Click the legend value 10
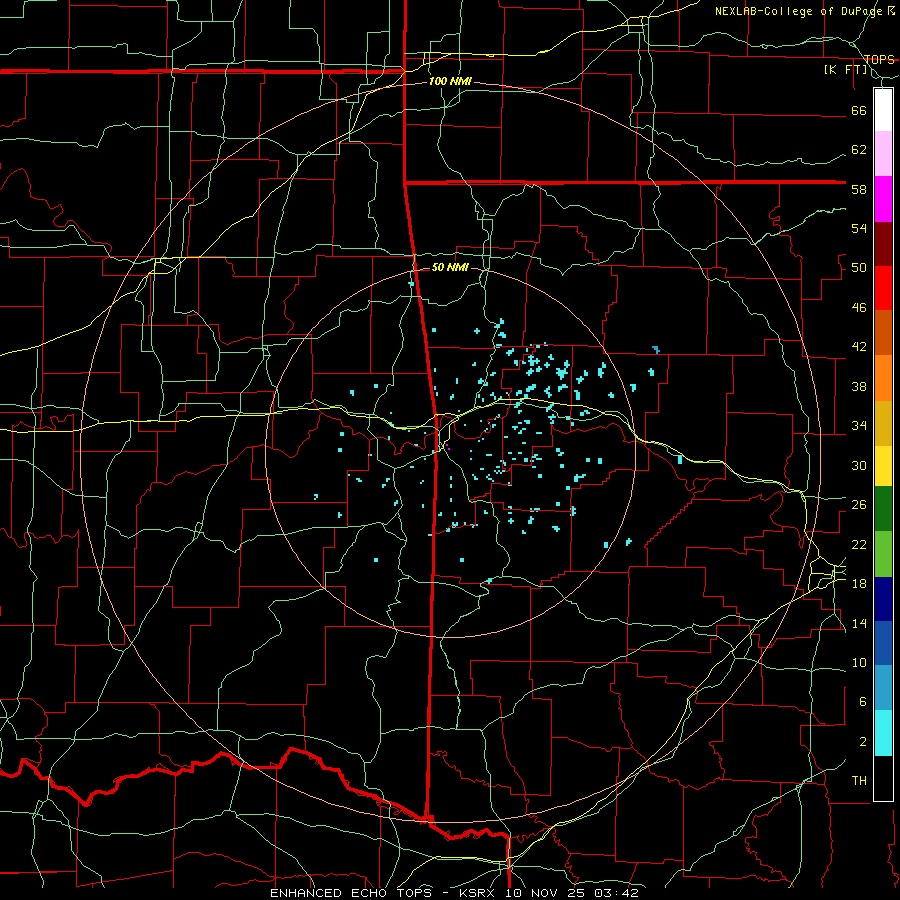 pyautogui.click(x=859, y=662)
